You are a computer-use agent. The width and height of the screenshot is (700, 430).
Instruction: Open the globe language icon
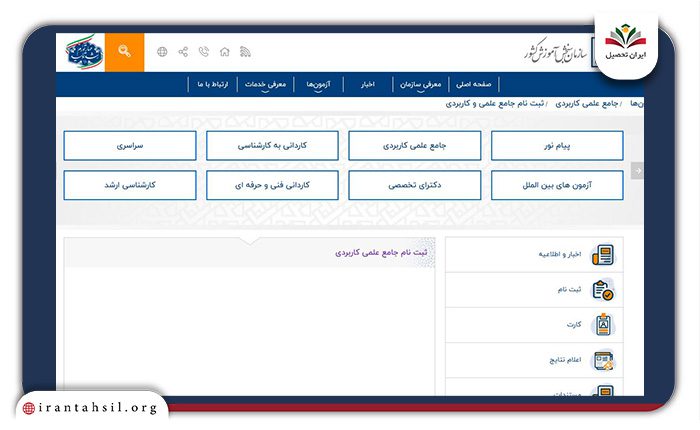[162, 52]
